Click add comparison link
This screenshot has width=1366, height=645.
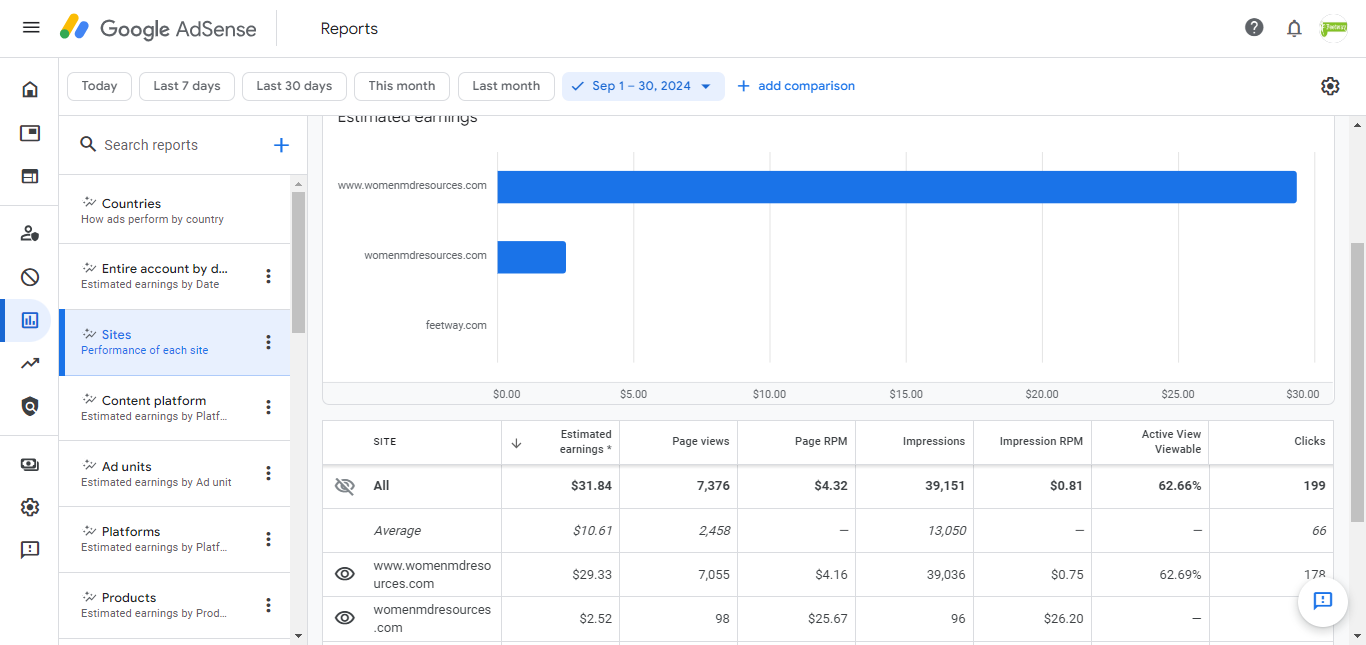(796, 86)
